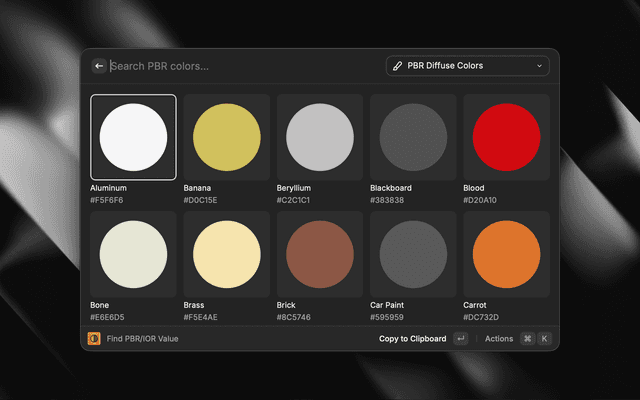
Task: Select the Brass color swatch
Action: (226, 254)
